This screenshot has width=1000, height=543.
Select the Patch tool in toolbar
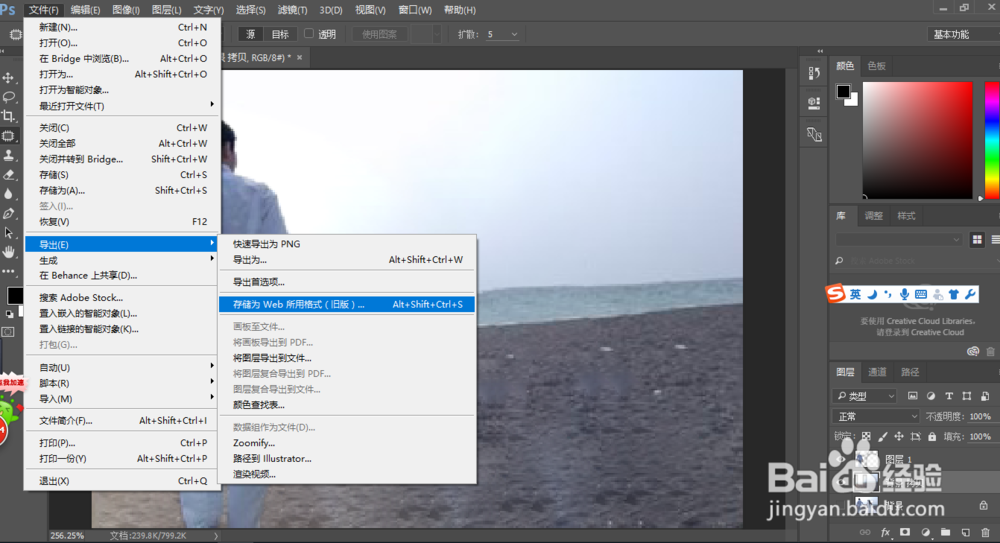[8, 136]
